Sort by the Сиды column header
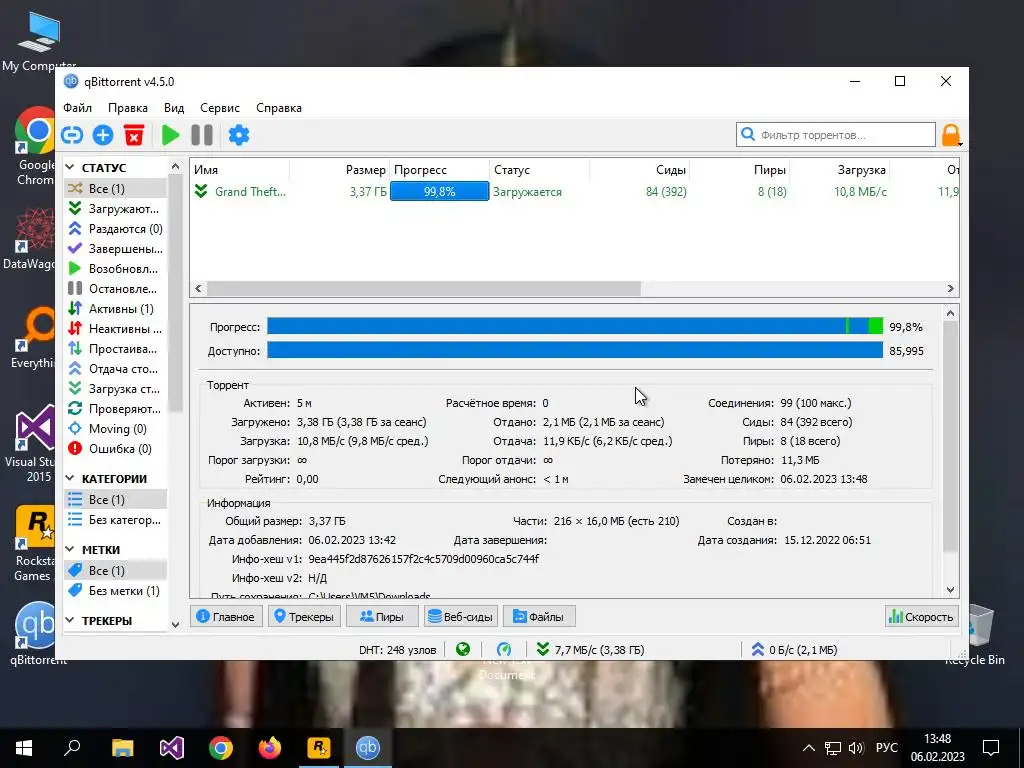 [639, 170]
